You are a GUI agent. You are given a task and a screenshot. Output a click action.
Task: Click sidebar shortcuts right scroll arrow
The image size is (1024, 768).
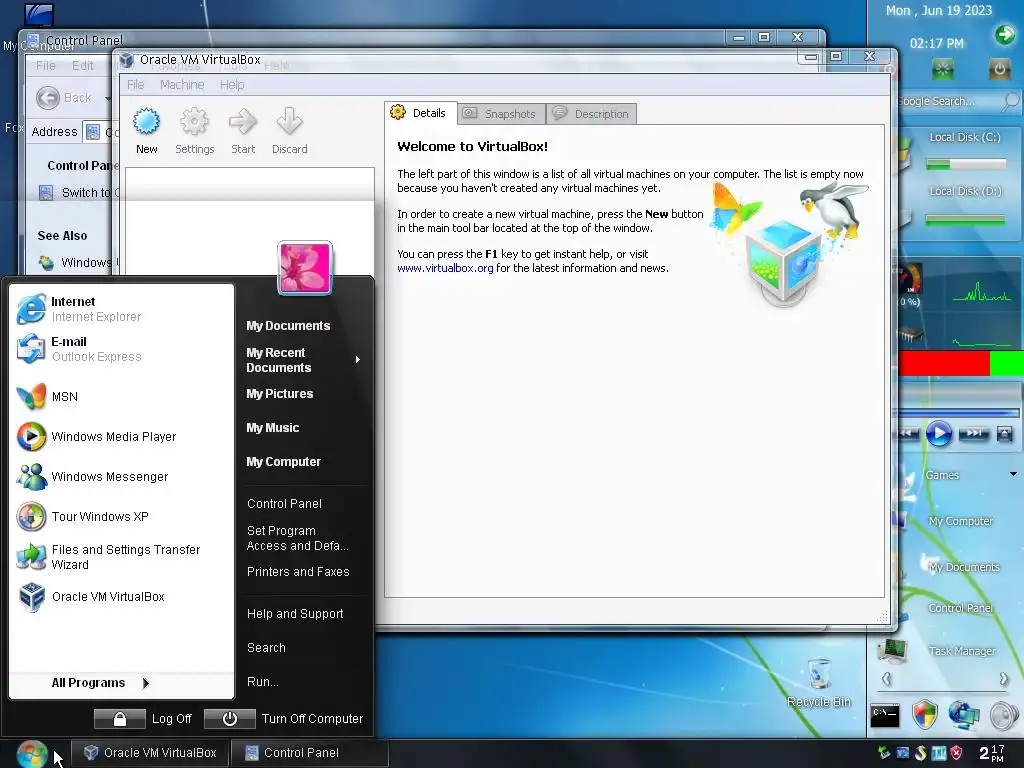1003,679
